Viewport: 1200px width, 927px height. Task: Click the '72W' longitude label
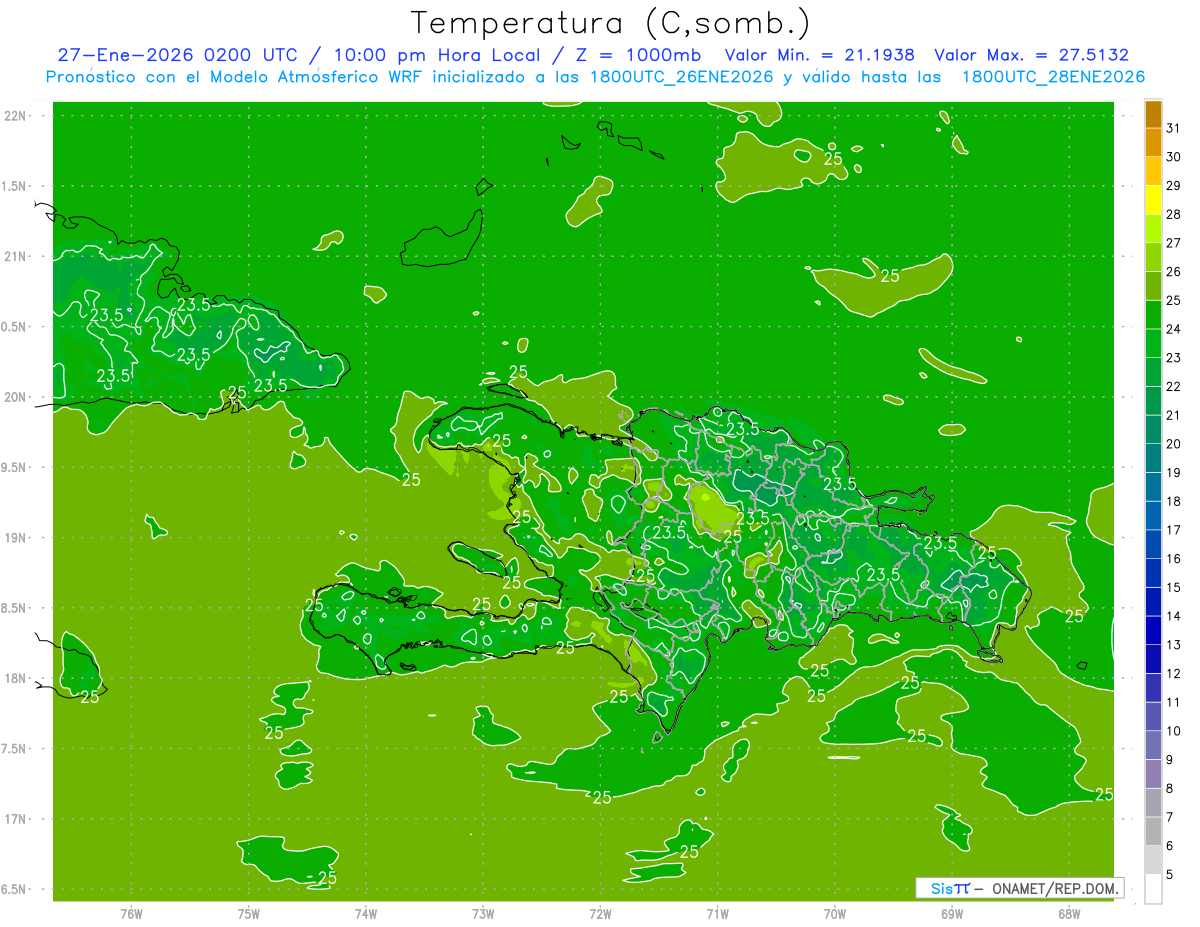600,913
